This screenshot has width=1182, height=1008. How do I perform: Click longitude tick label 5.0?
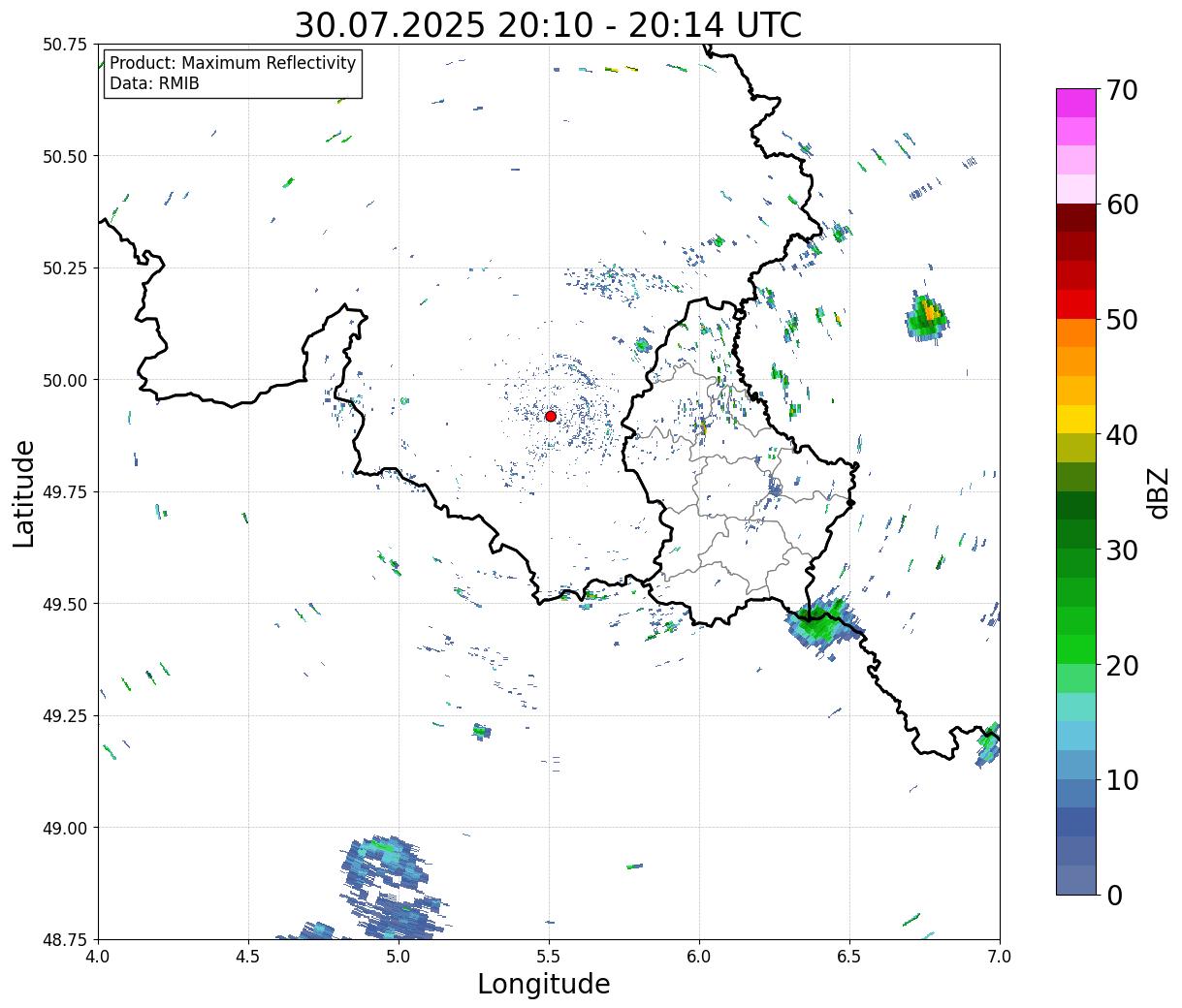[x=399, y=957]
